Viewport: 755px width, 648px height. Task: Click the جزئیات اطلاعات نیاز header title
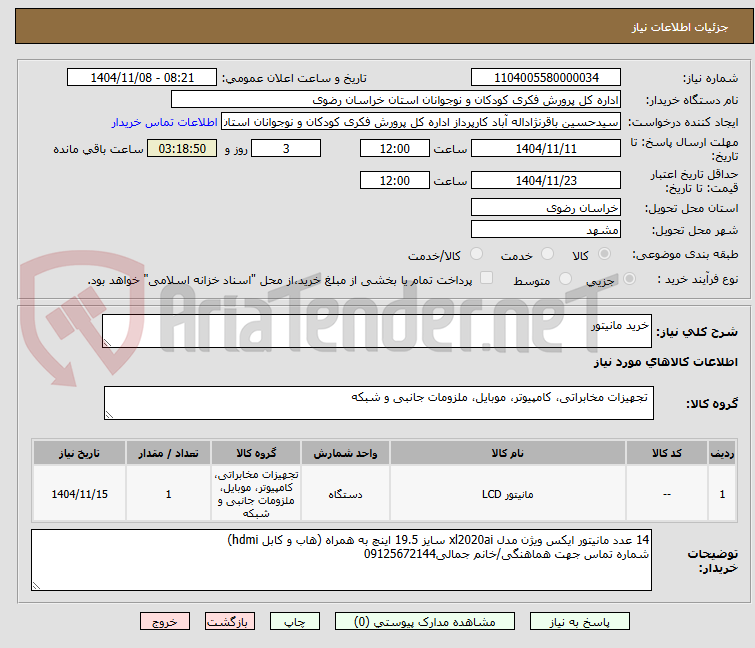click(x=679, y=27)
